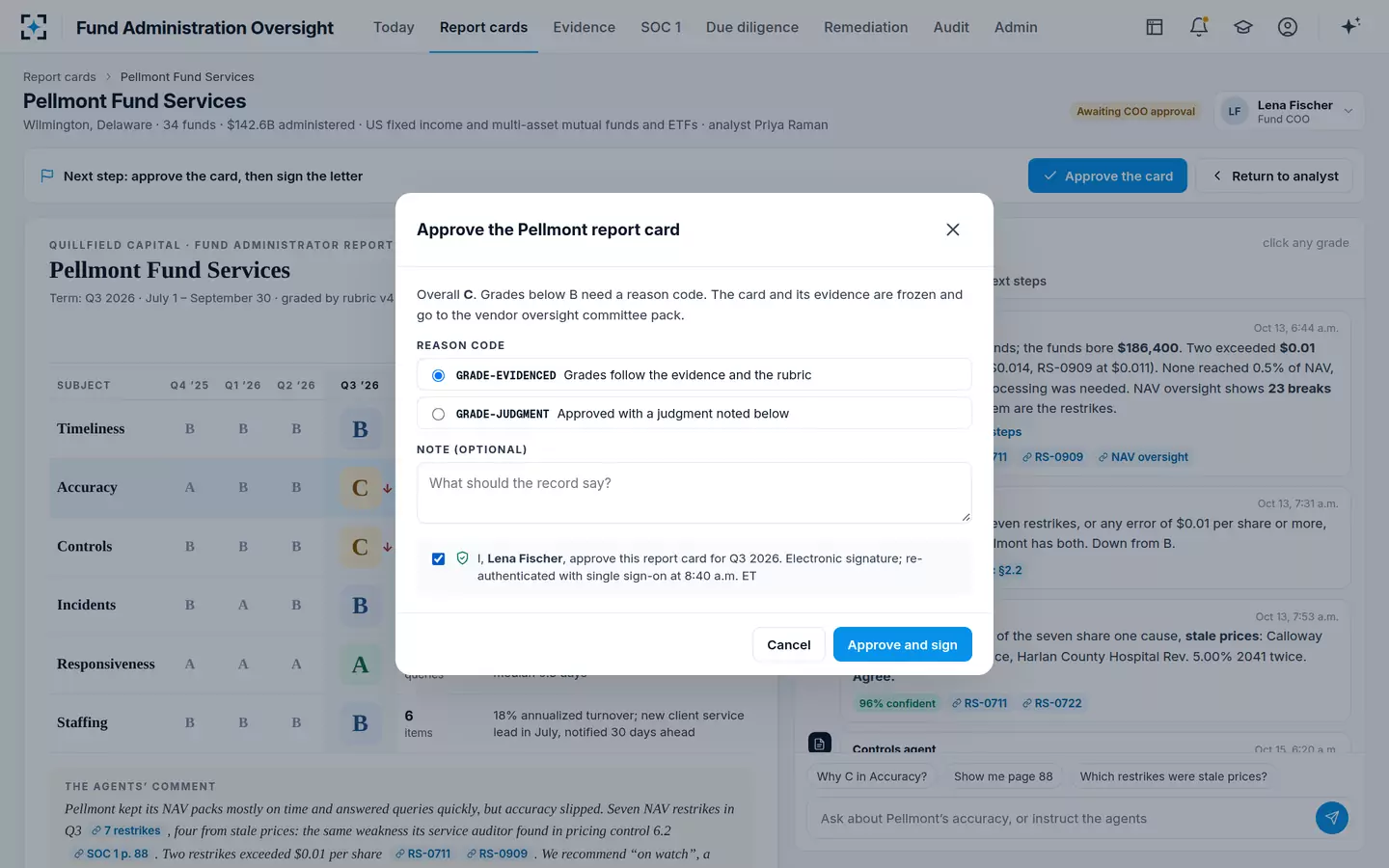Image resolution: width=1389 pixels, height=868 pixels.
Task: Open the SOC 1 tab
Action: coord(661,27)
